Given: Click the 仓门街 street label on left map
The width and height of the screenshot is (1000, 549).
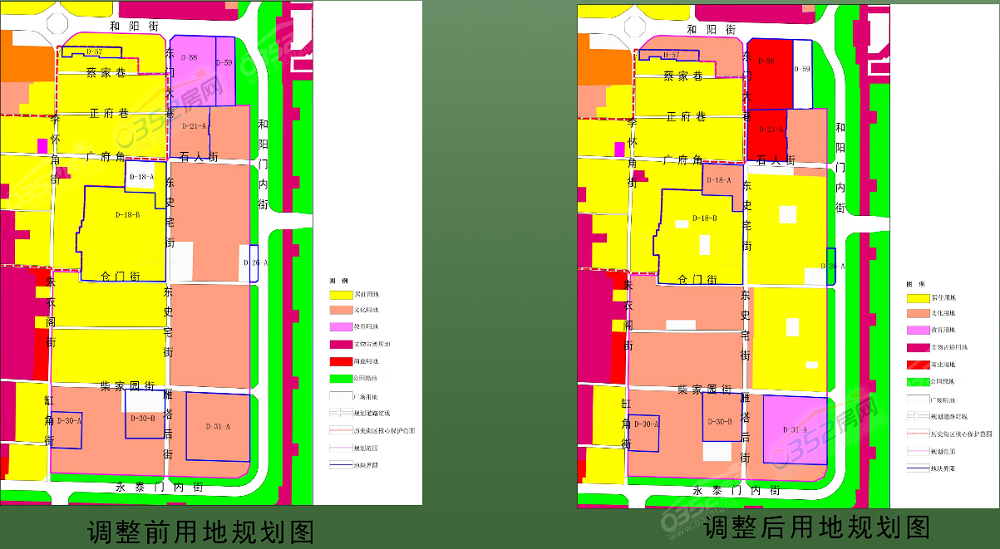Looking at the screenshot, I should (119, 276).
